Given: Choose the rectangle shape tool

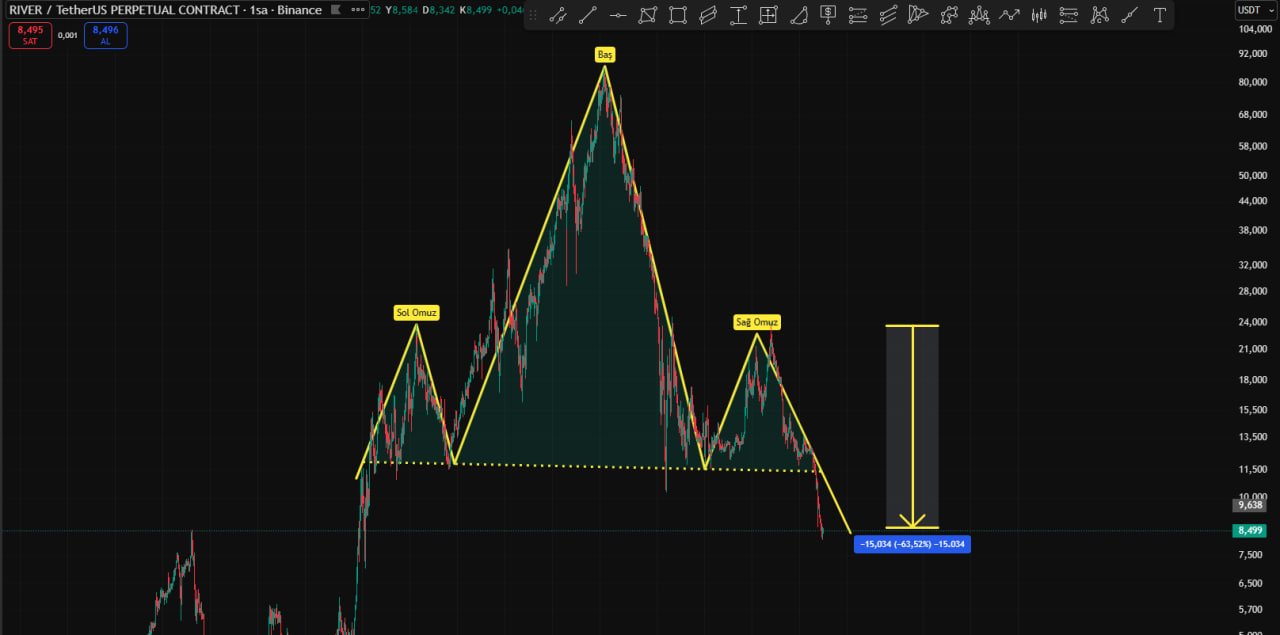Looking at the screenshot, I should click(678, 15).
